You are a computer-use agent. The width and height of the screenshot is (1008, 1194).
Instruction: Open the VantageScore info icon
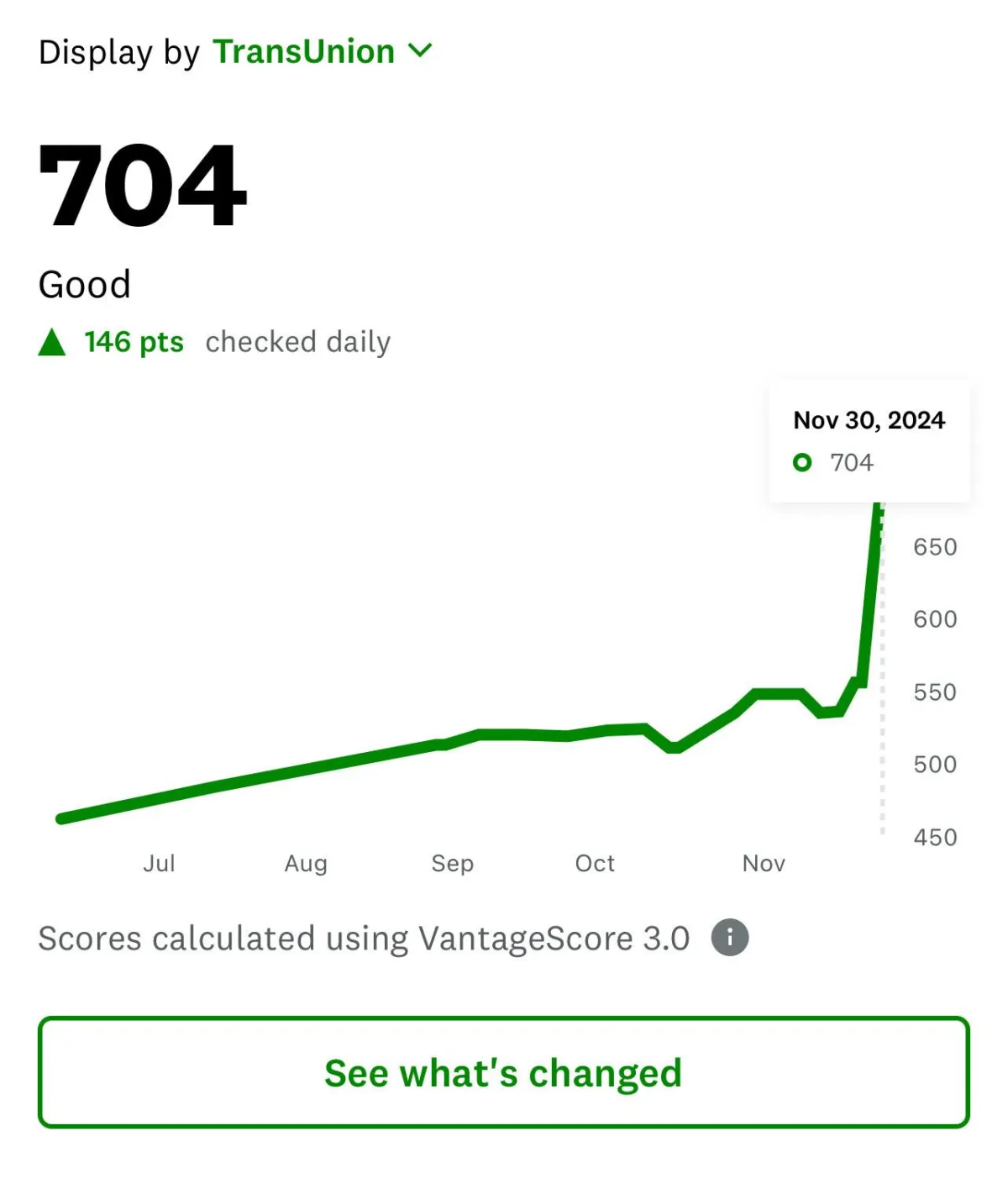click(x=730, y=938)
